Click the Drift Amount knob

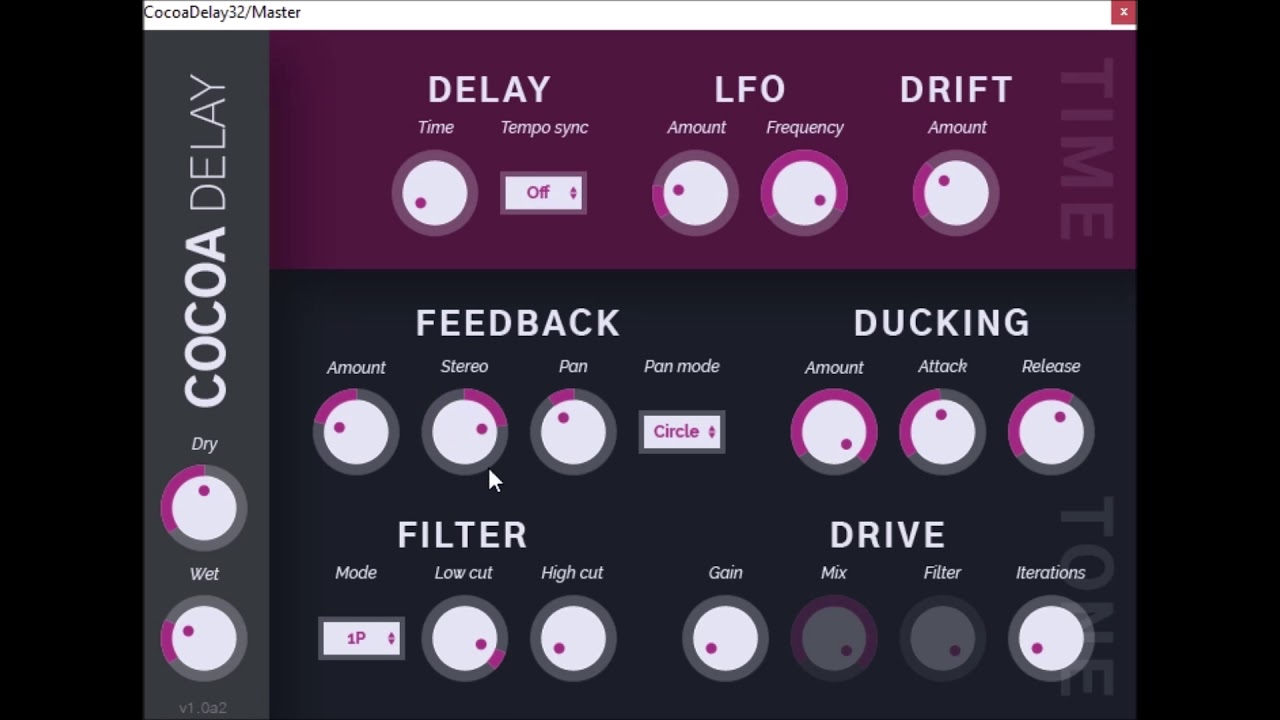click(956, 193)
